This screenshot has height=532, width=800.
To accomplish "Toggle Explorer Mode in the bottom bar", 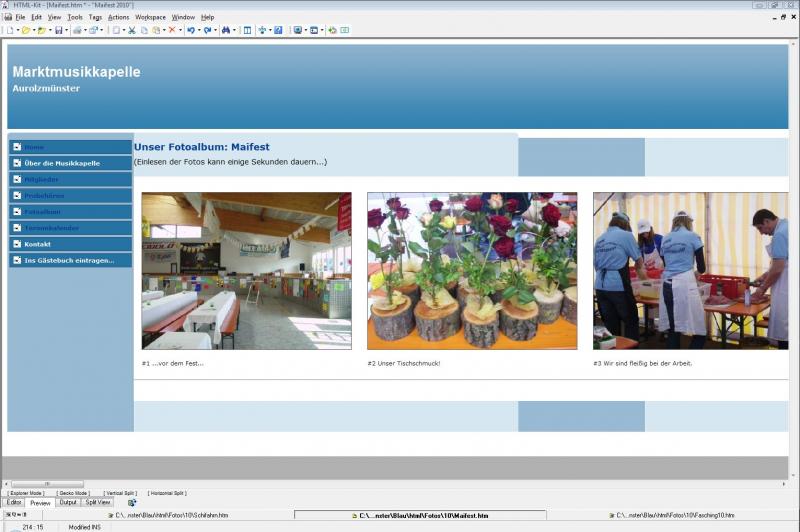I will point(26,493).
